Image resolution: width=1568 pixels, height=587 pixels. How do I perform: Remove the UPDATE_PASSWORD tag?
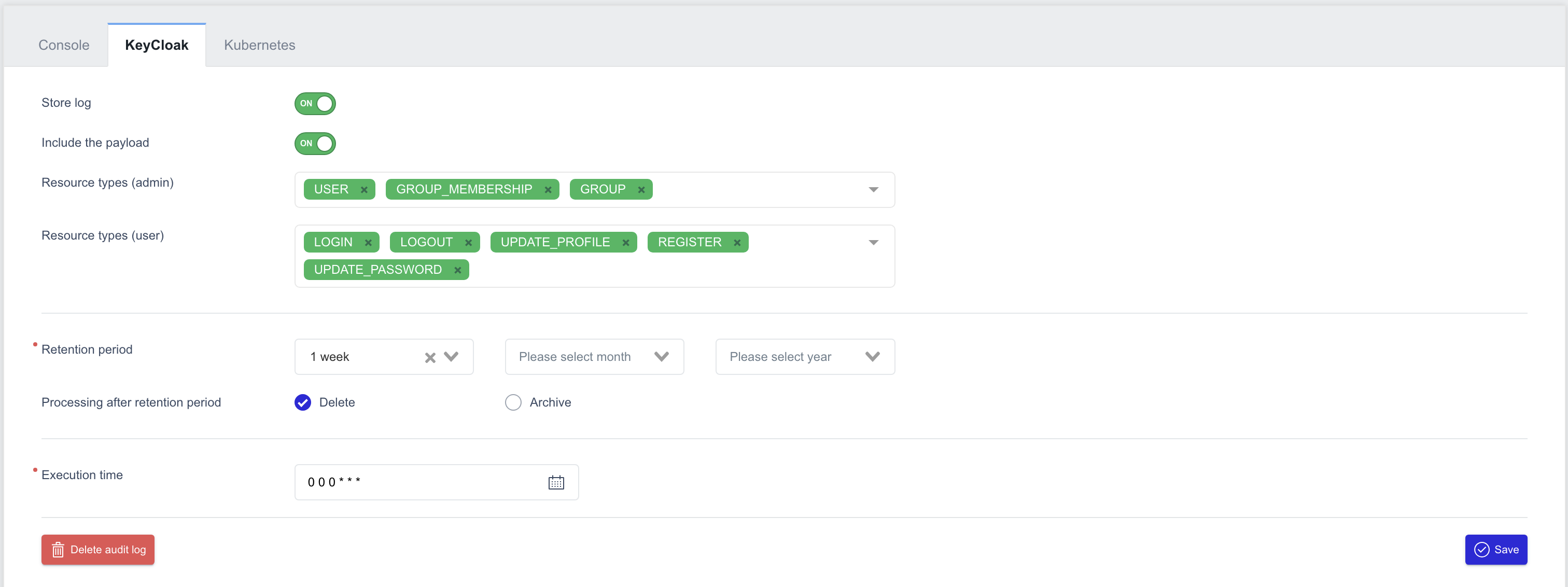click(458, 270)
